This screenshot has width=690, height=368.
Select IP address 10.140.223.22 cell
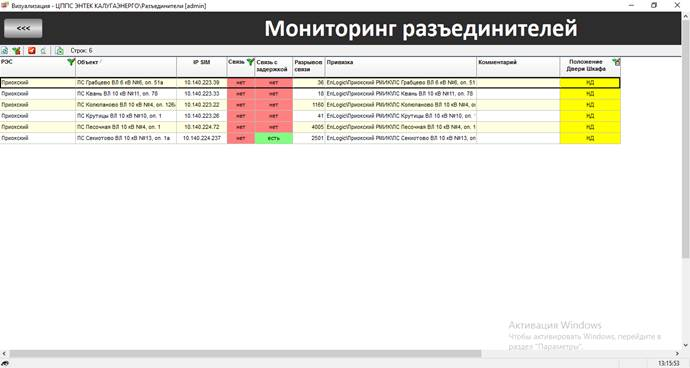[x=202, y=105]
